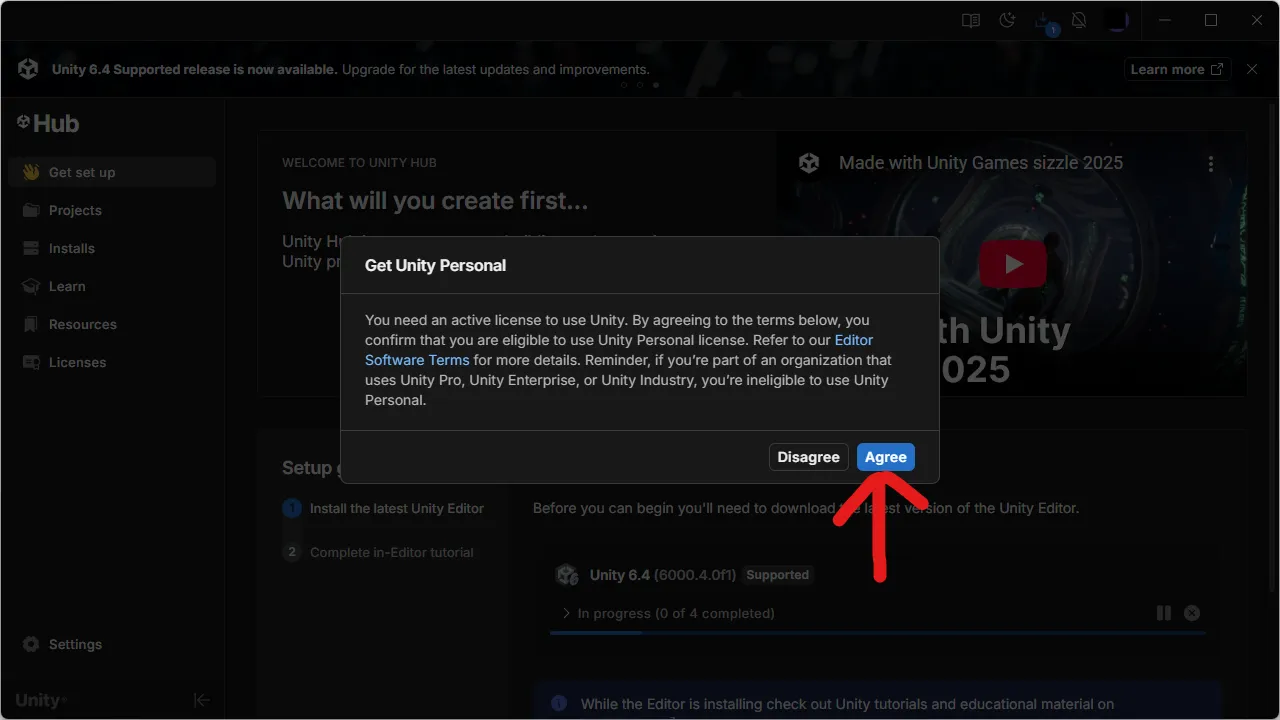1280x720 pixels.
Task: Open the documentation book icon in title bar
Action: coord(970,20)
